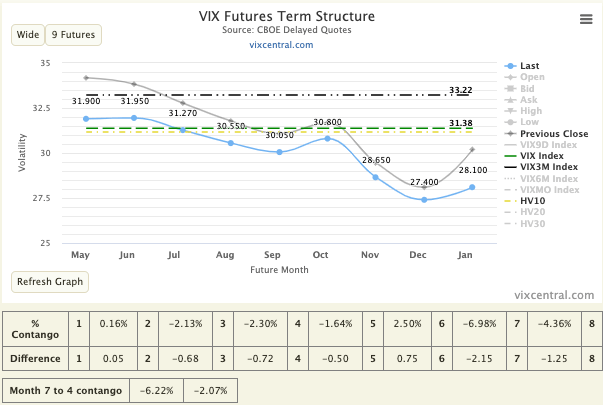
Task: Show the VIX9D Index line
Action: click(x=549, y=144)
